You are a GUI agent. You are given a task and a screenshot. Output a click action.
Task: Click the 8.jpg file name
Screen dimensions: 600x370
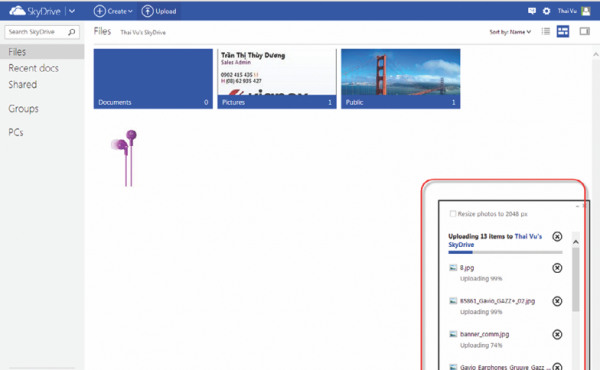point(467,267)
